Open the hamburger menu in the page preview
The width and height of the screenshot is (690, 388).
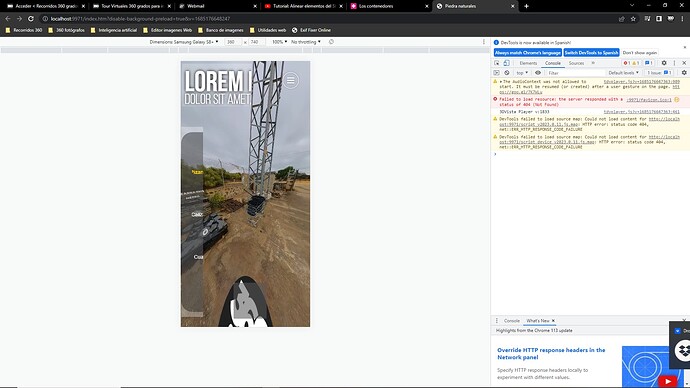[x=291, y=81]
